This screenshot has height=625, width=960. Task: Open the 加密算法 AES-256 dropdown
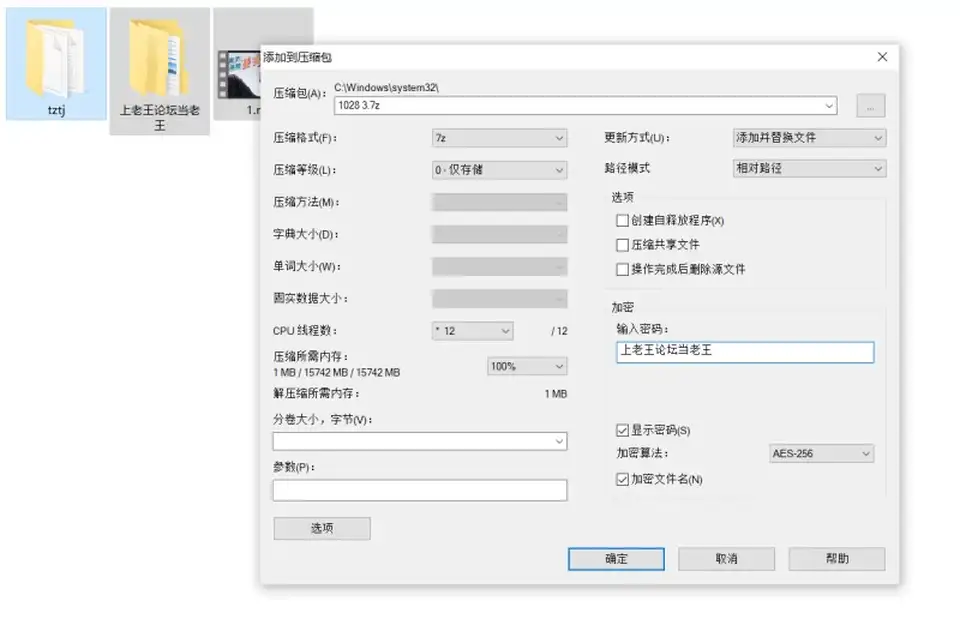coord(821,454)
